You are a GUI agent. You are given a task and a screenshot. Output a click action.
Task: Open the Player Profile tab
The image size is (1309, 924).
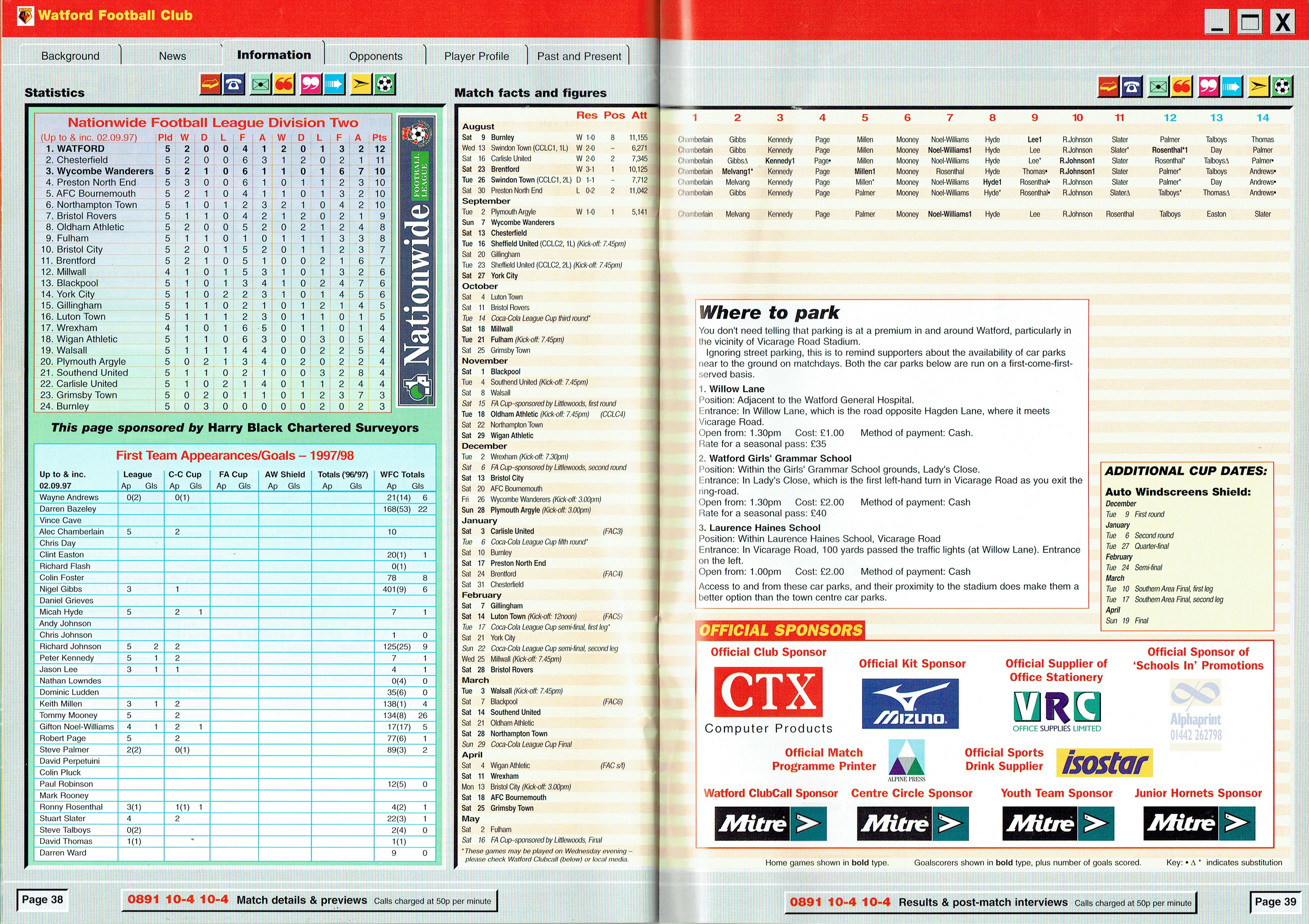click(x=476, y=56)
